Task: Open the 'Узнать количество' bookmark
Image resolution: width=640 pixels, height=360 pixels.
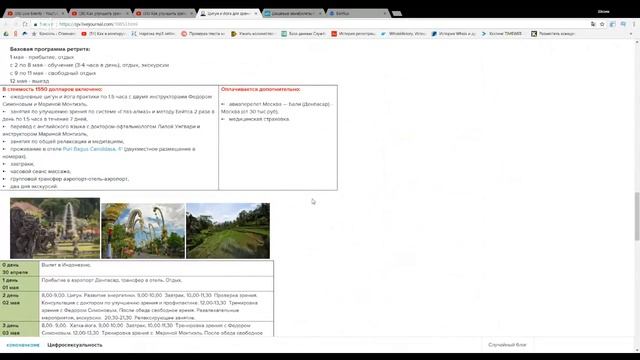Action: (253, 34)
